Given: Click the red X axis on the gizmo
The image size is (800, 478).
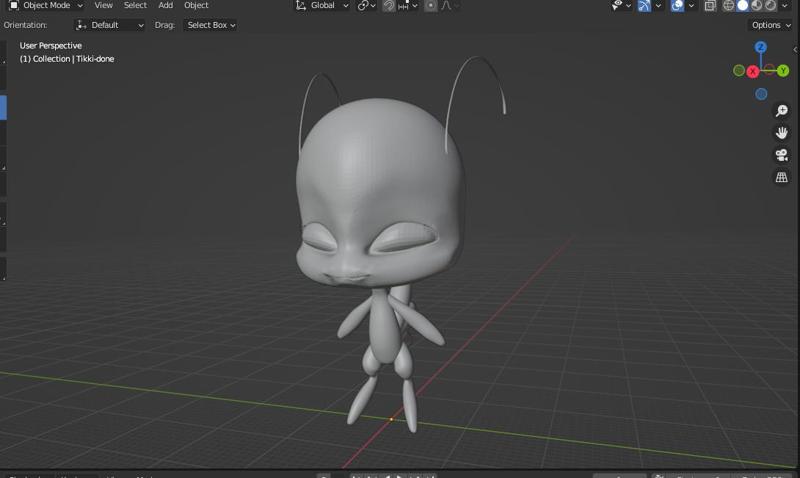Looking at the screenshot, I should point(753,71).
